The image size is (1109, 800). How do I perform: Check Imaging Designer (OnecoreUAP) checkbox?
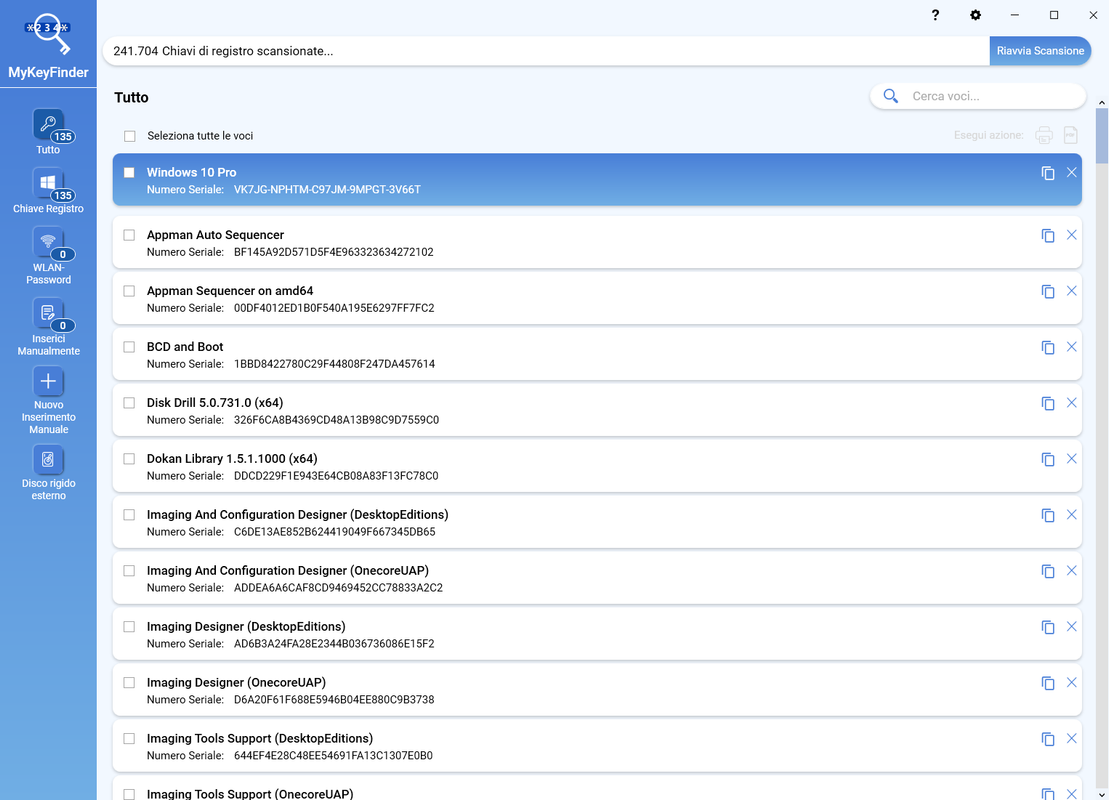tap(129, 682)
